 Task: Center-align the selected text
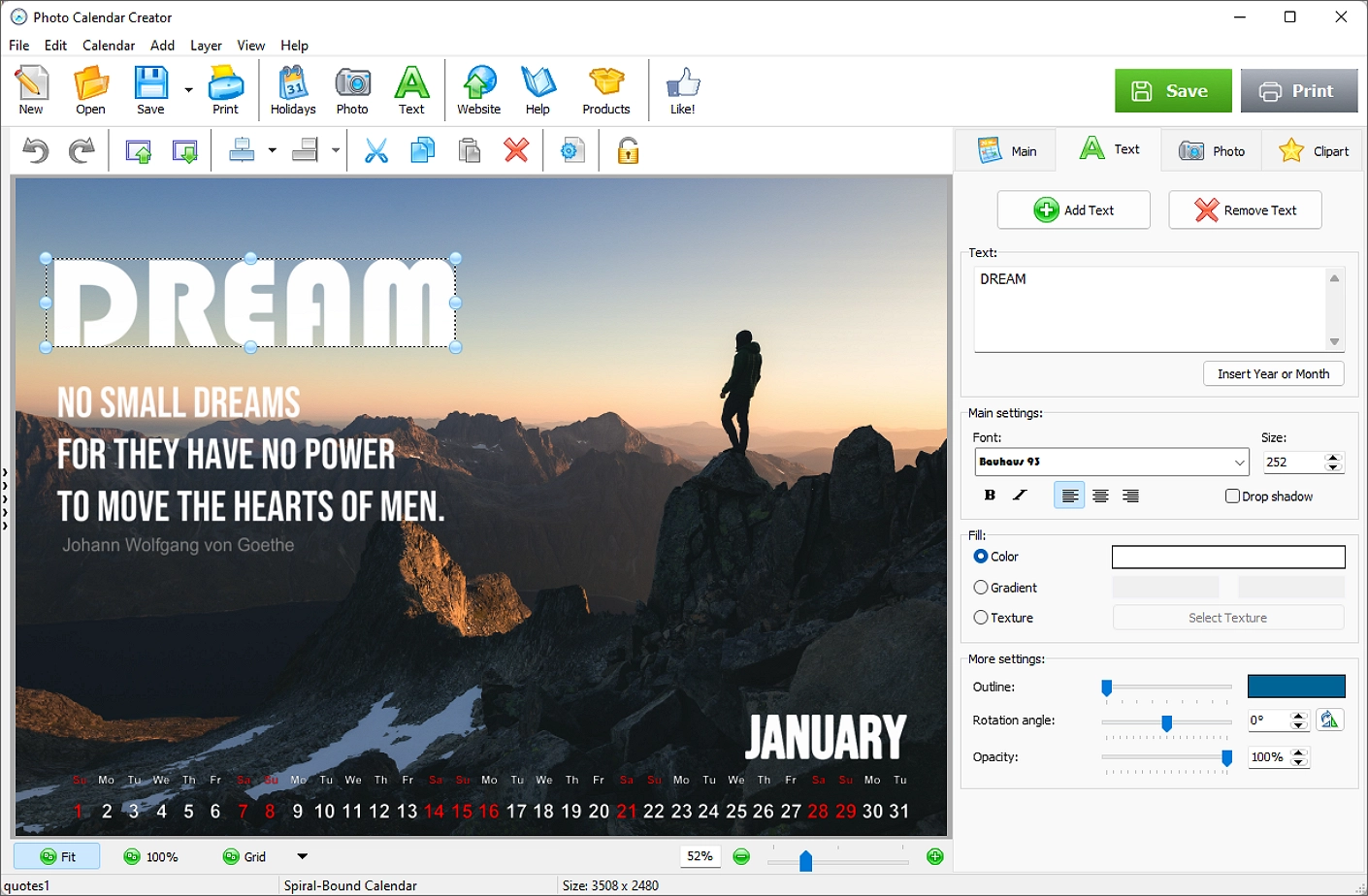pos(1100,496)
